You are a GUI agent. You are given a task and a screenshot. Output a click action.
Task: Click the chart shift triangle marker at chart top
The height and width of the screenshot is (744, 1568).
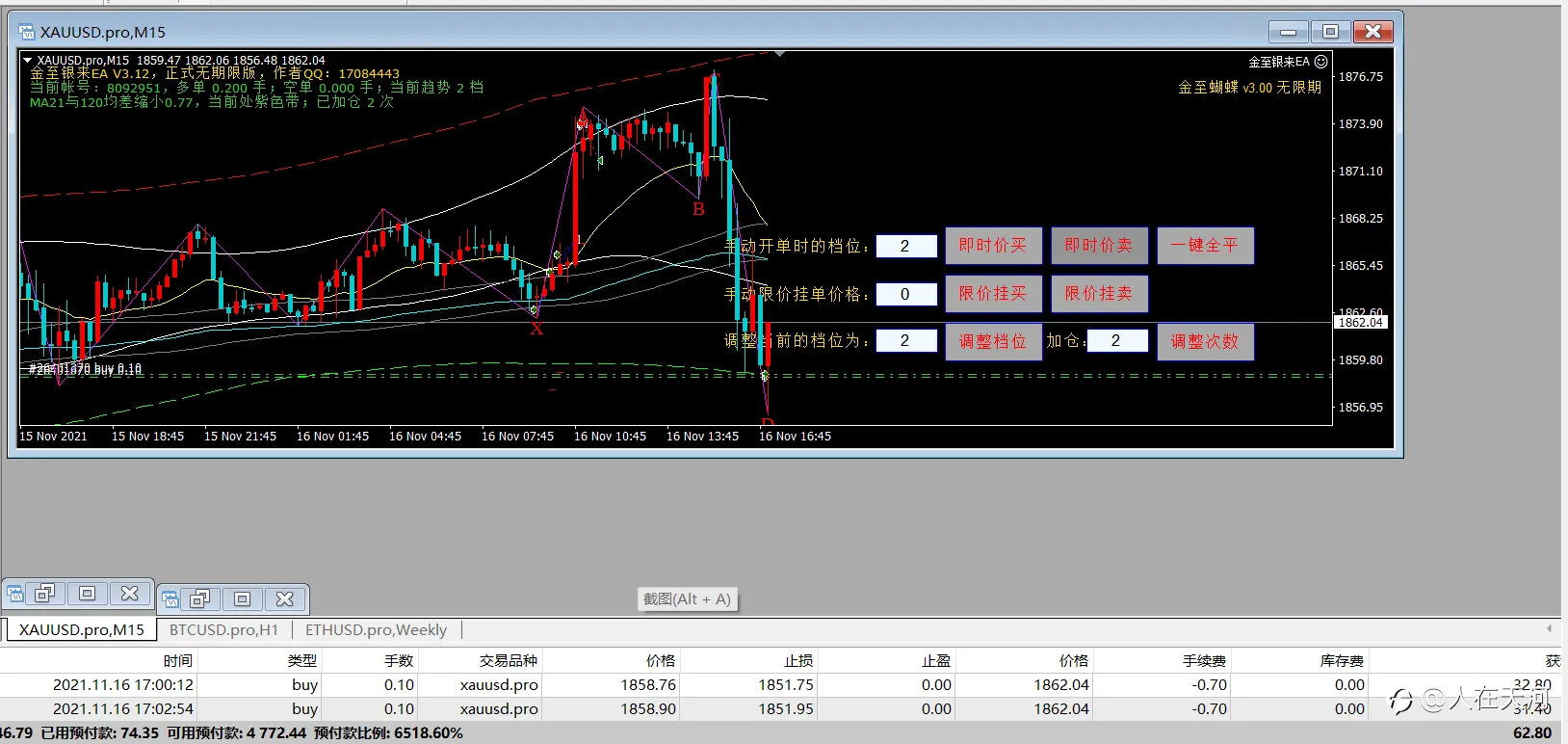pyautogui.click(x=779, y=54)
